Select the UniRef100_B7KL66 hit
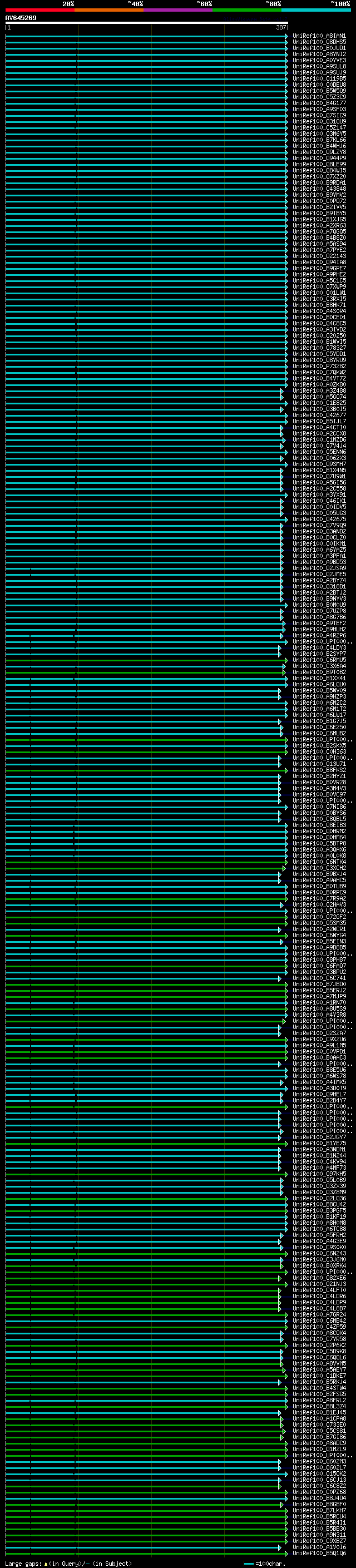This screenshot has width=356, height=1568. (x=319, y=140)
